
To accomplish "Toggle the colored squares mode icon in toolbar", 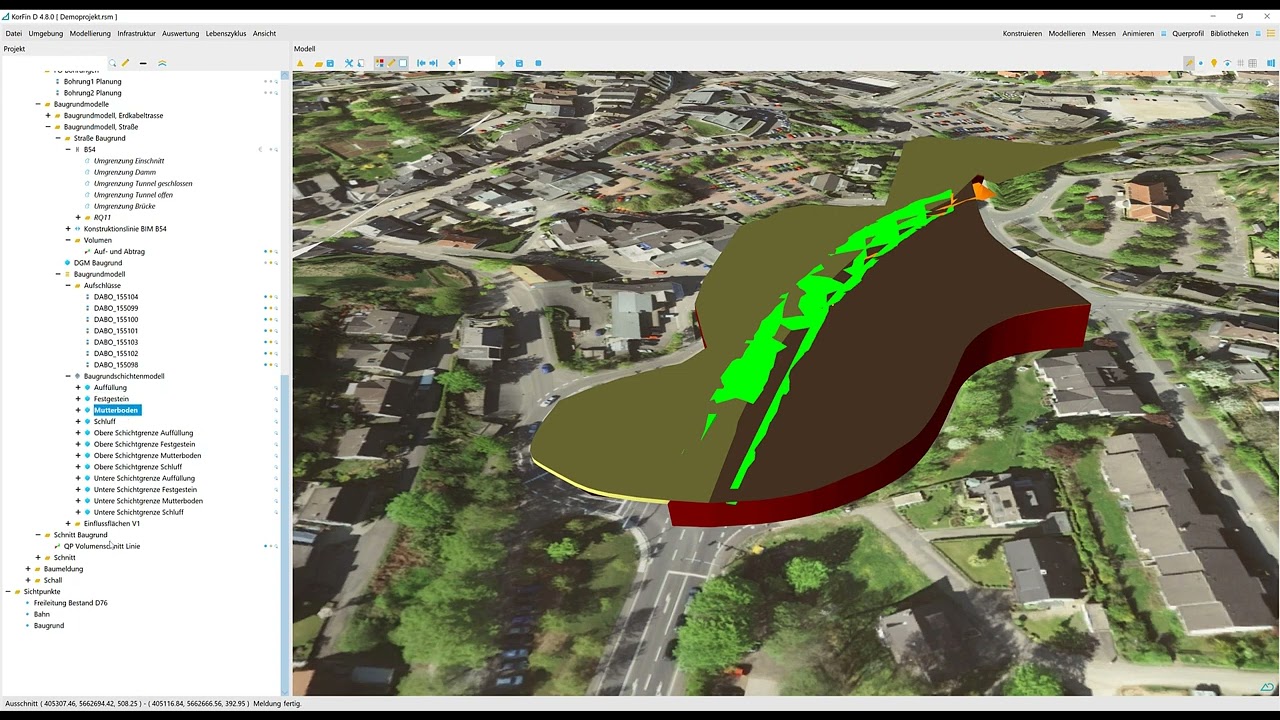I will 380,63.
